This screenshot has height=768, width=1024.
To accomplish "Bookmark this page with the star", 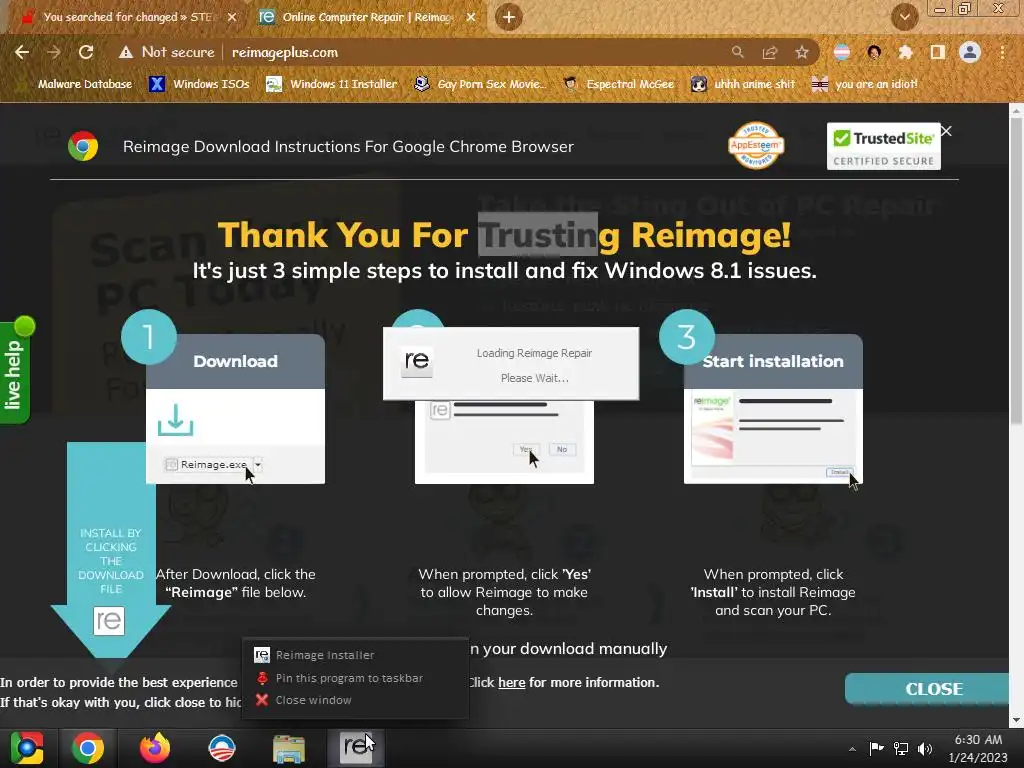I will (802, 52).
